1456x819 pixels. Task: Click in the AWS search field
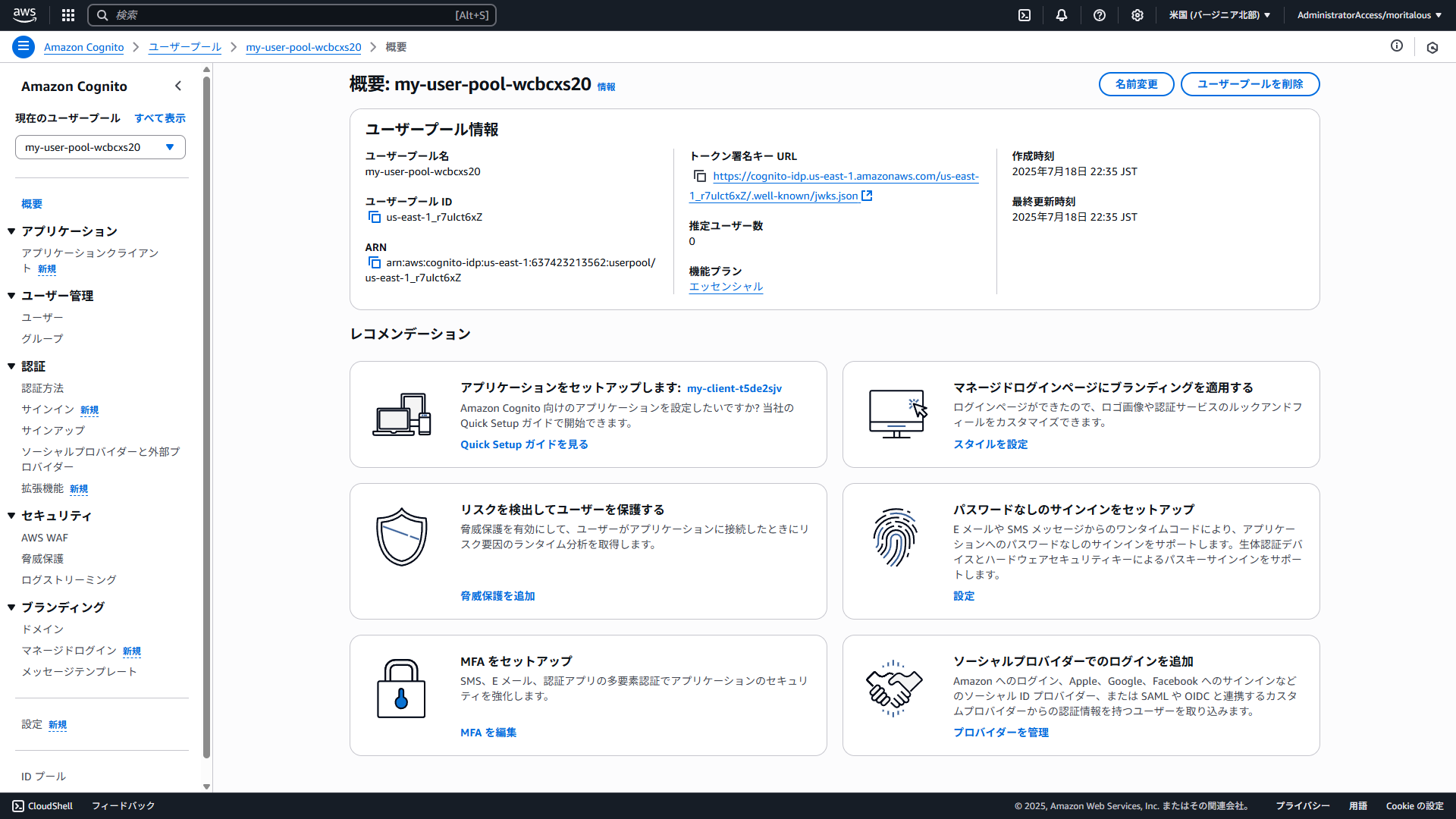pyautogui.click(x=292, y=15)
